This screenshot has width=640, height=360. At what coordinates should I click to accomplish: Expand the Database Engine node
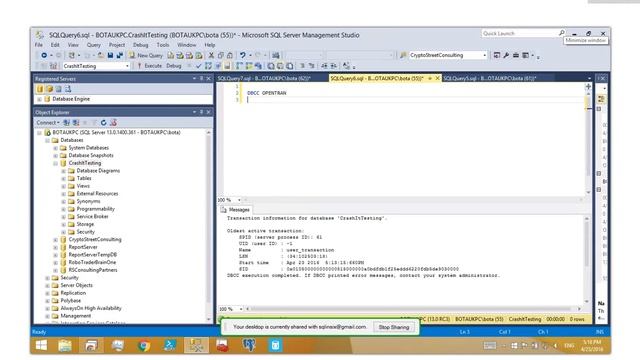click(40, 99)
